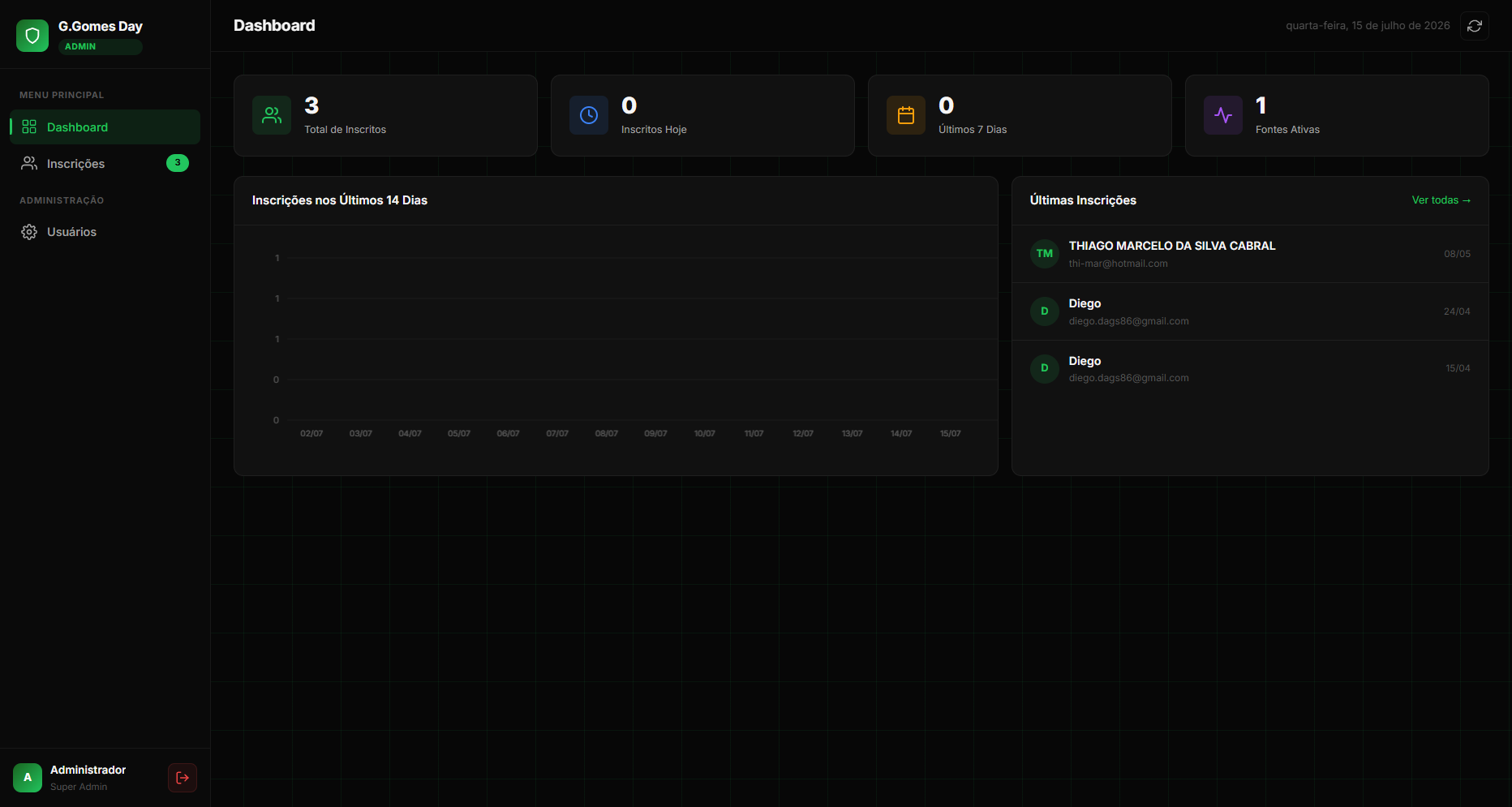Click the D avatar beside date 15/04
Screen dimensions: 1512x807
pos(1045,368)
